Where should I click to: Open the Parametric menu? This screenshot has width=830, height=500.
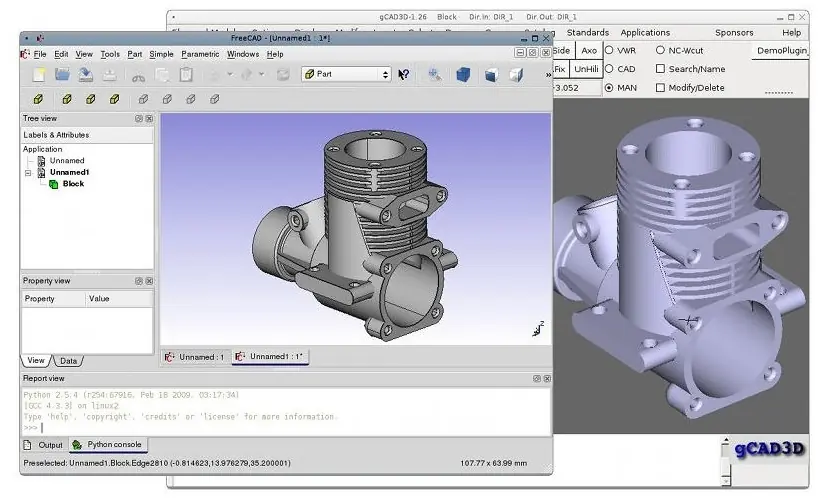coord(200,54)
